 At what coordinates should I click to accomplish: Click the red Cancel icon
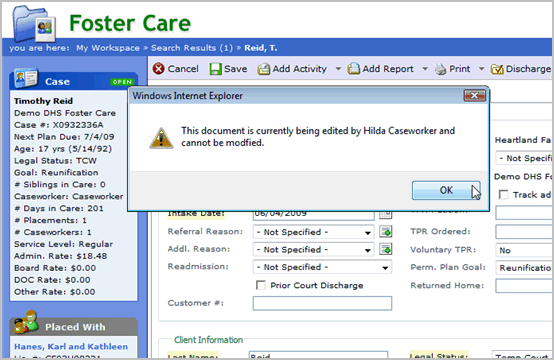tap(159, 69)
